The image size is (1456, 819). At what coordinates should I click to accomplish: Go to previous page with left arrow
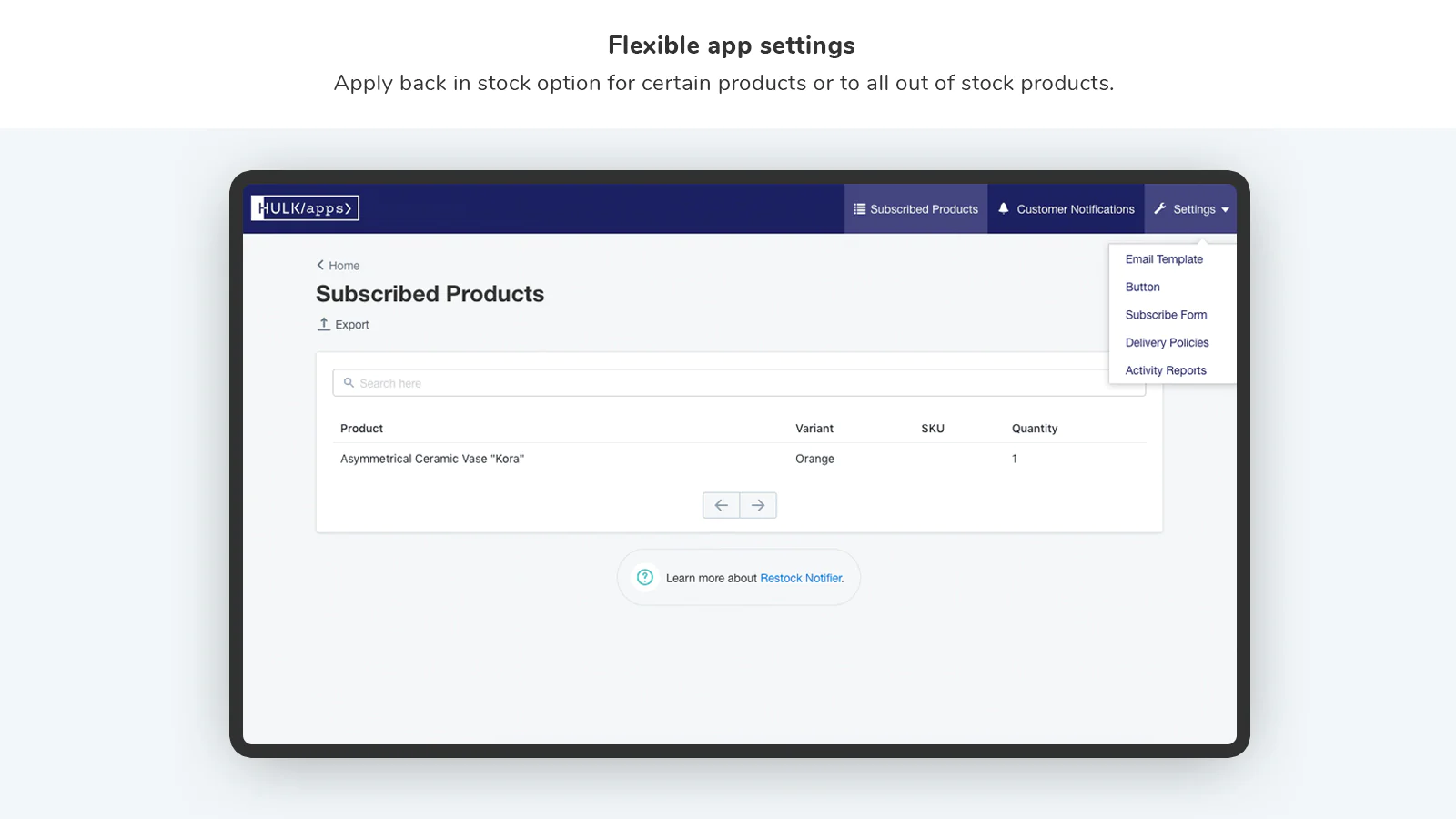click(721, 505)
